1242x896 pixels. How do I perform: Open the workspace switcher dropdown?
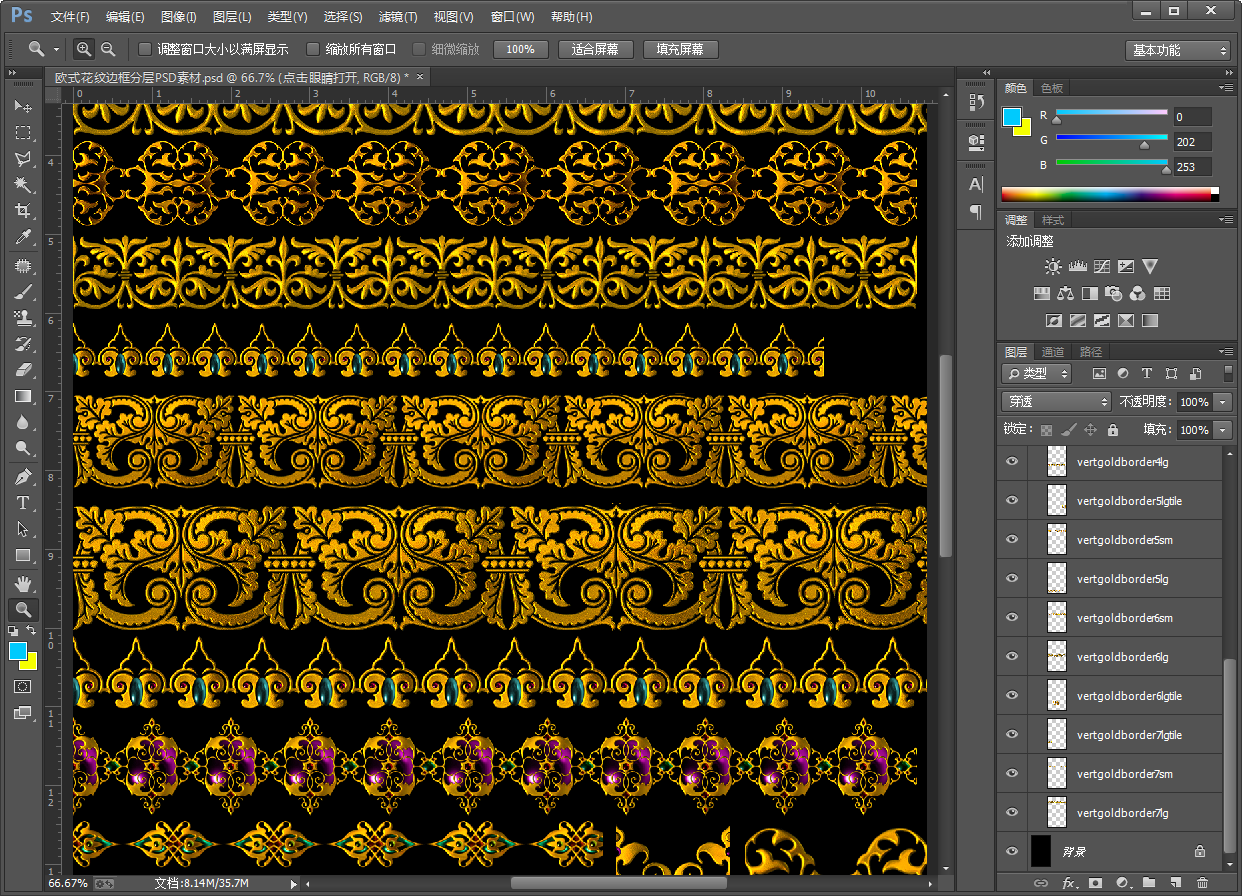point(1177,50)
